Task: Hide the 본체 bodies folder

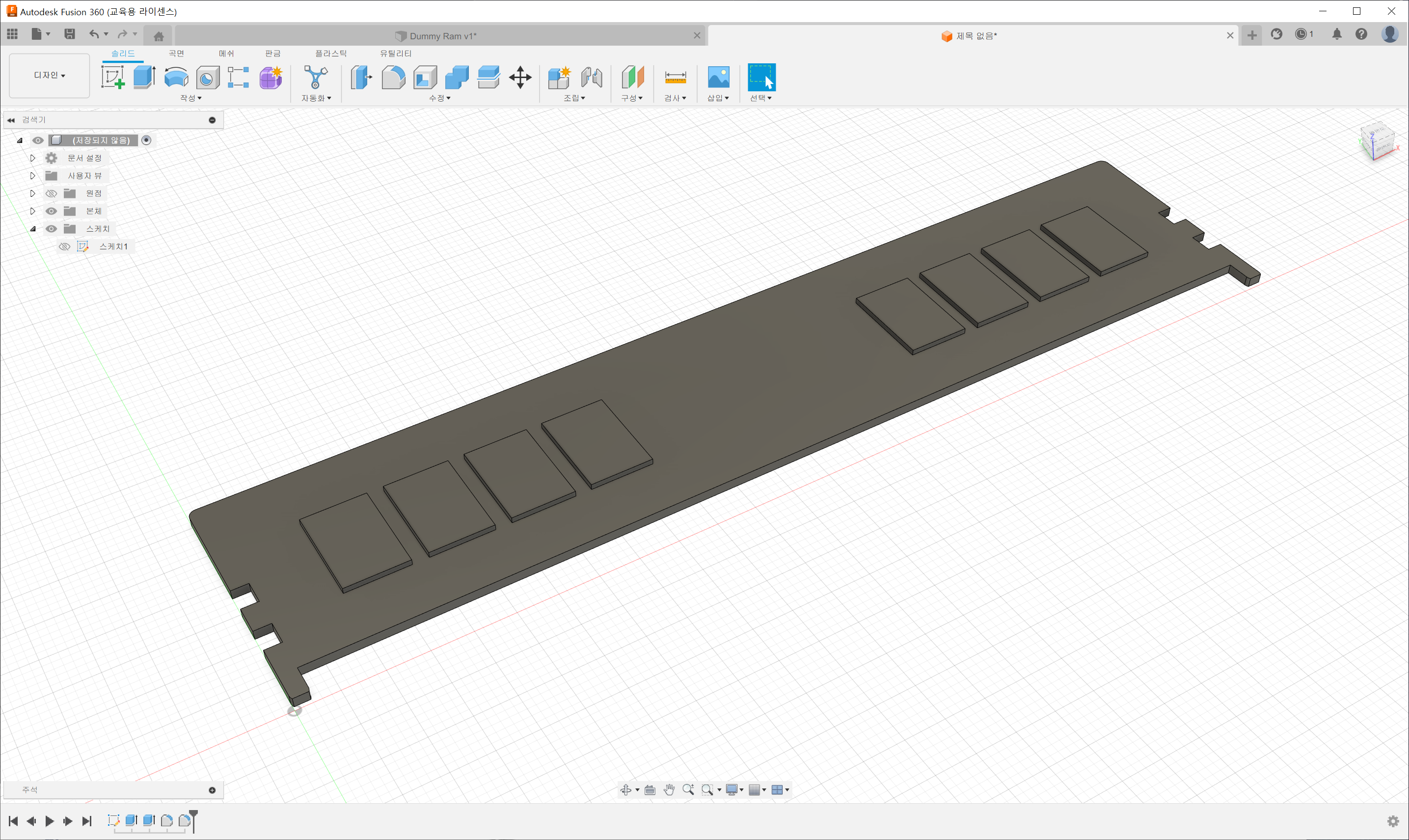Action: 52,211
